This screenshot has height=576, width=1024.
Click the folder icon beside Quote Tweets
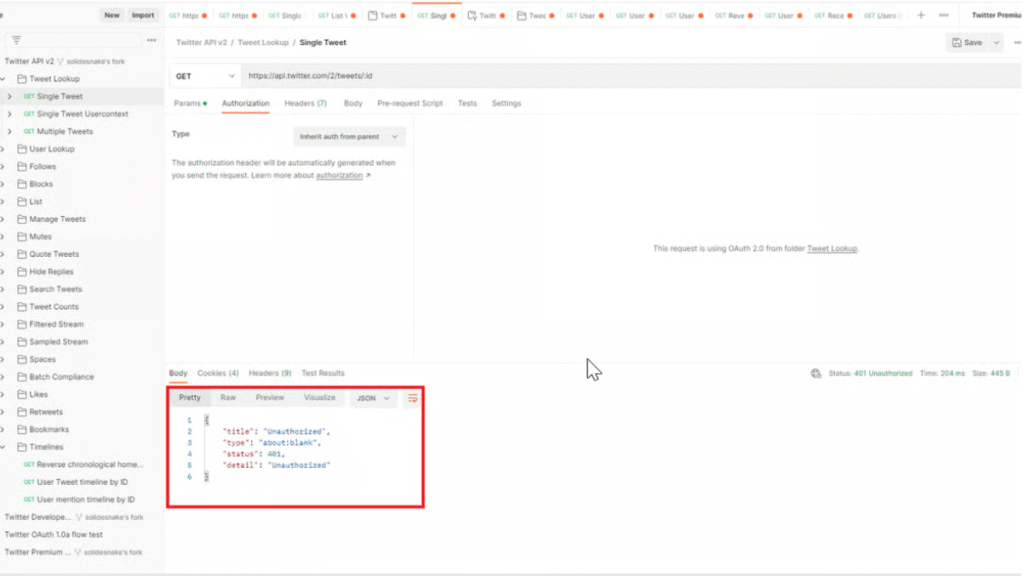(x=22, y=254)
